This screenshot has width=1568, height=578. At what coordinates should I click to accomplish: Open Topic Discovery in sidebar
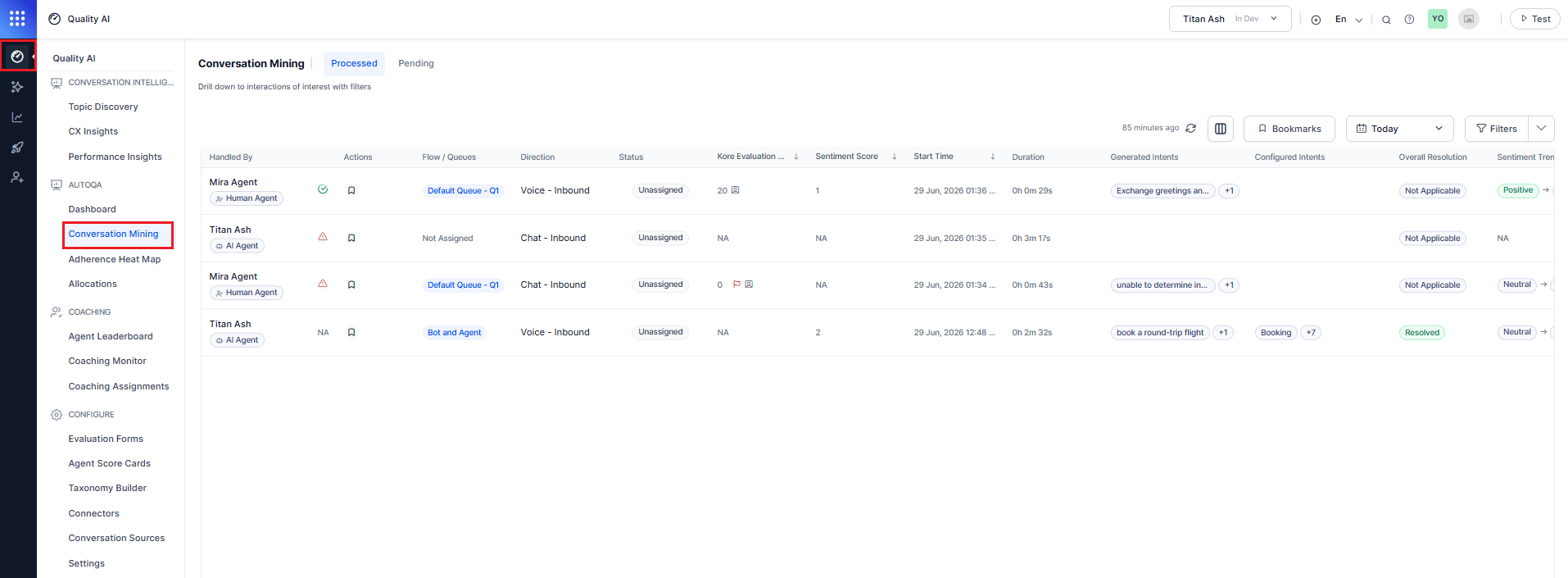click(x=103, y=107)
